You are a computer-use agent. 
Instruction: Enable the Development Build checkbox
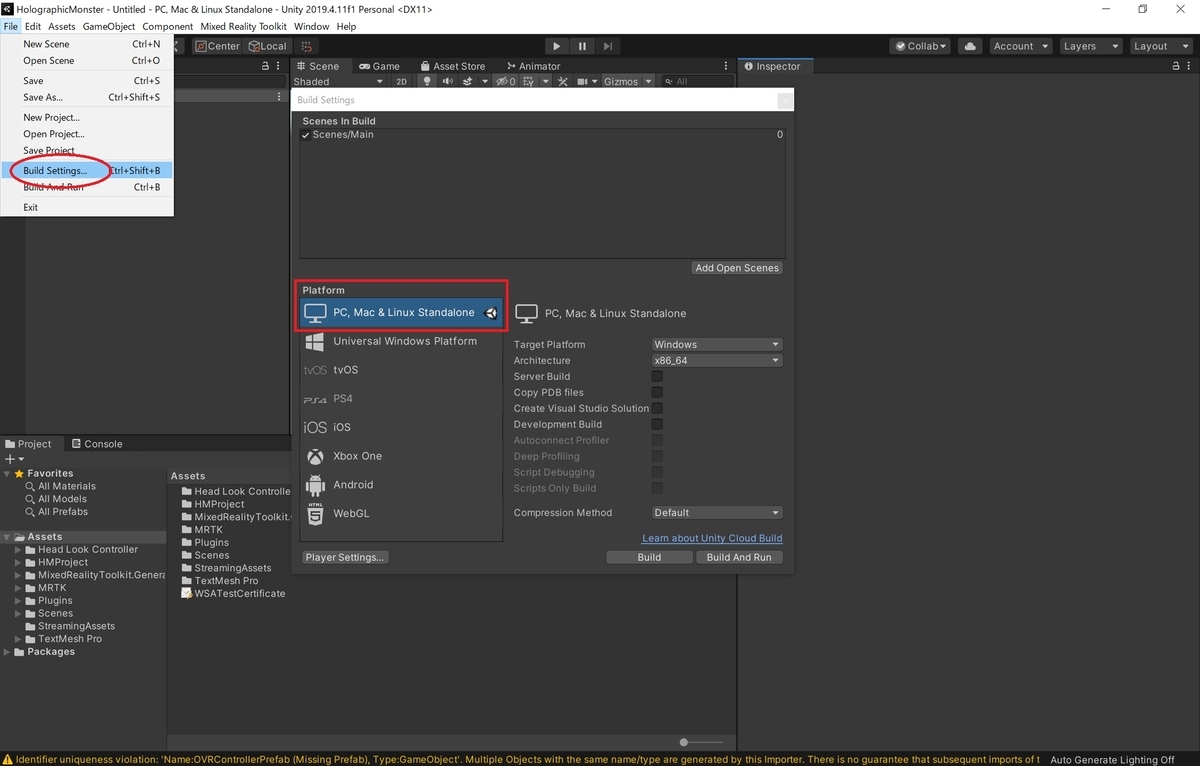[x=657, y=425]
